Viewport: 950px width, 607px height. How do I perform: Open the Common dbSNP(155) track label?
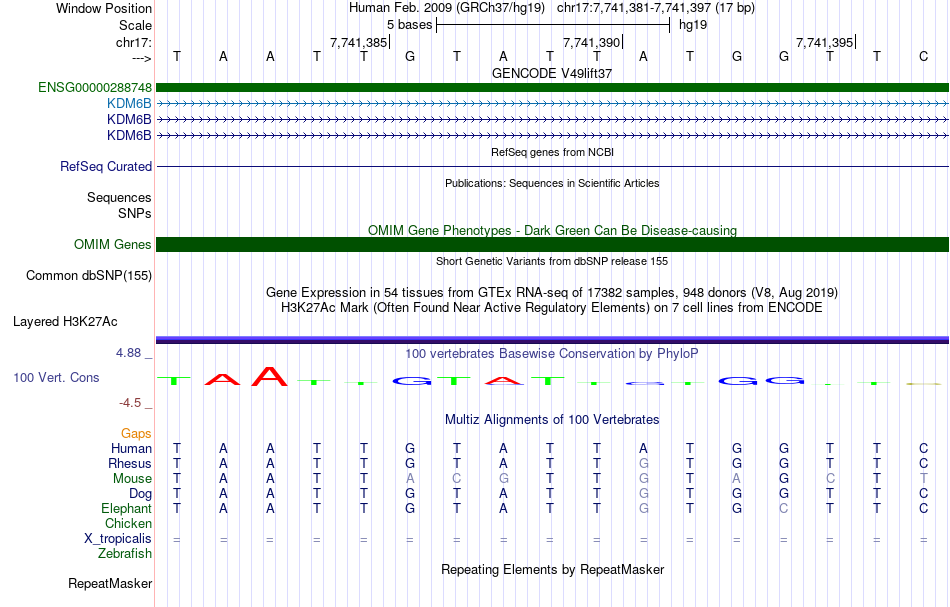click(x=89, y=276)
